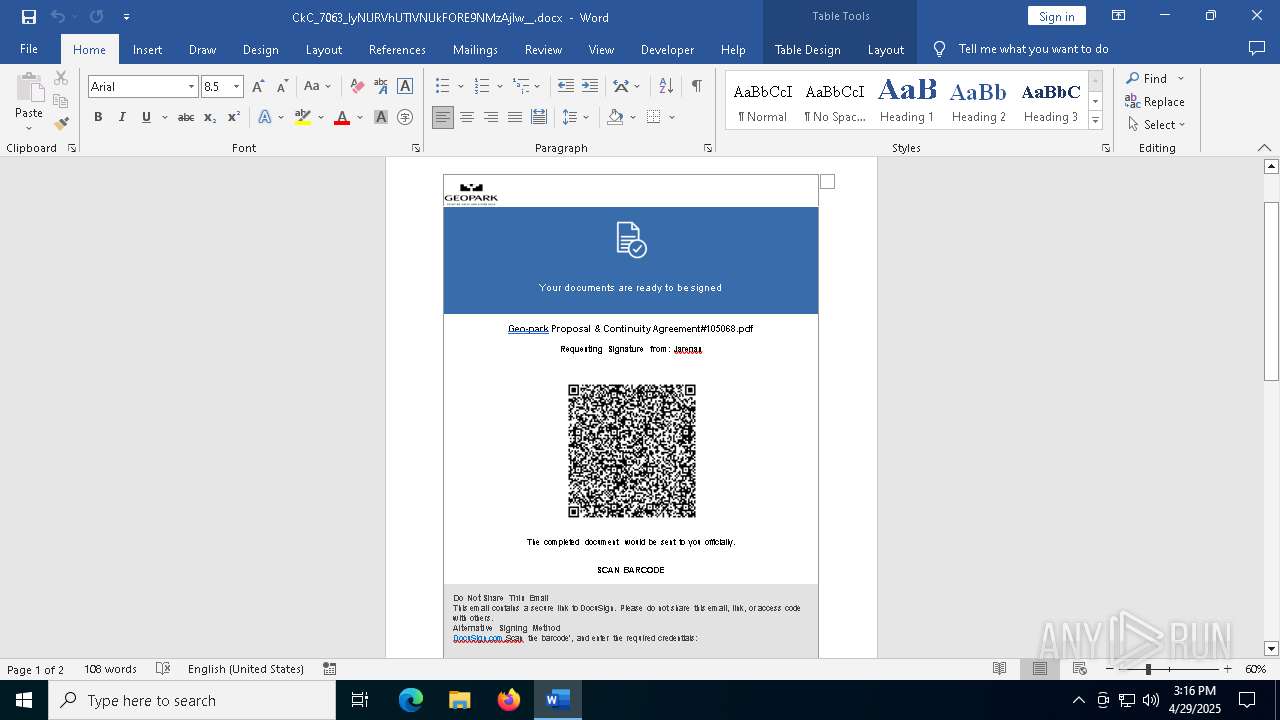The image size is (1280, 720).
Task: Open Firefox from the taskbar
Action: (x=509, y=700)
